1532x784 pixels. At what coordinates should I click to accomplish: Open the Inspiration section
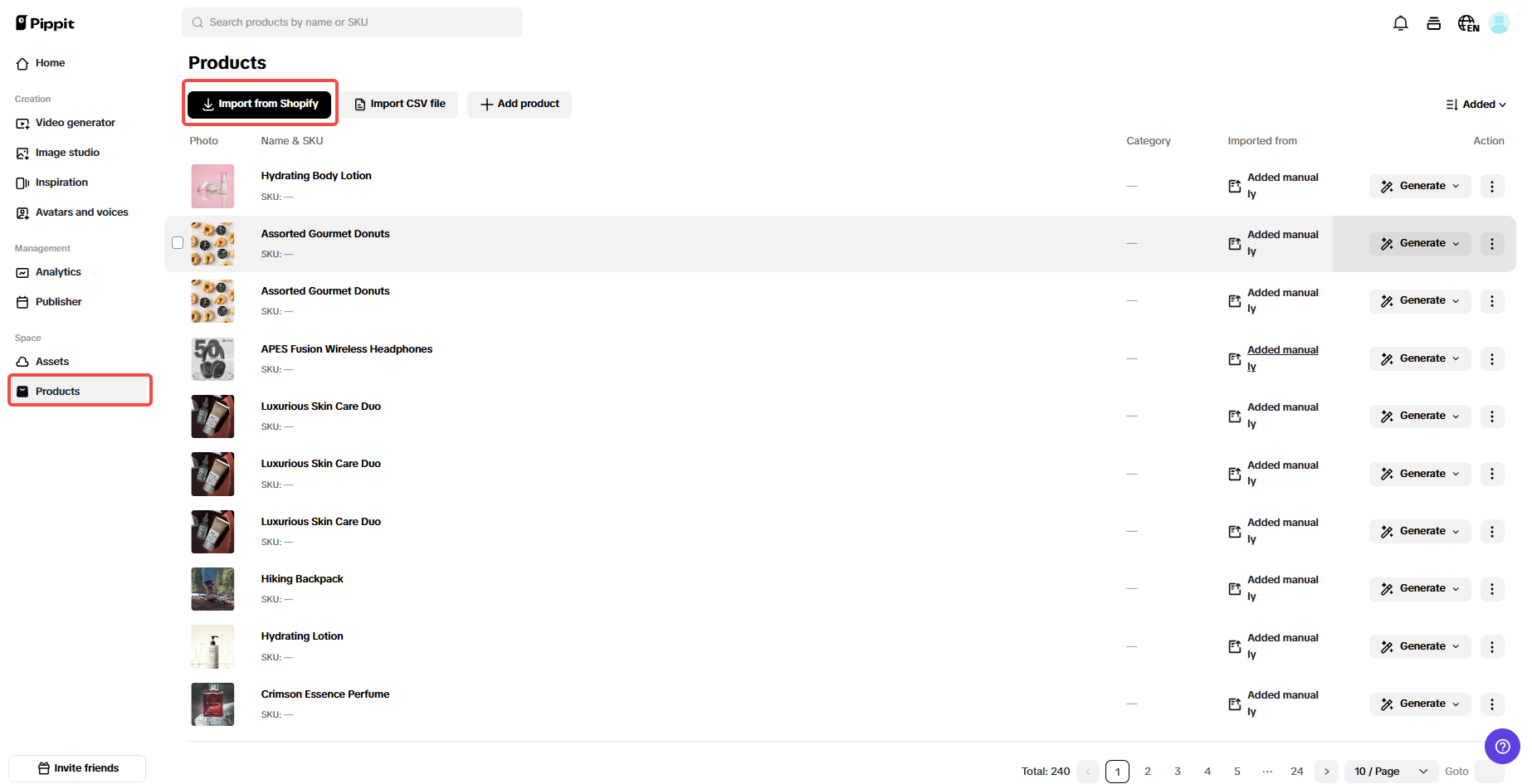[61, 182]
